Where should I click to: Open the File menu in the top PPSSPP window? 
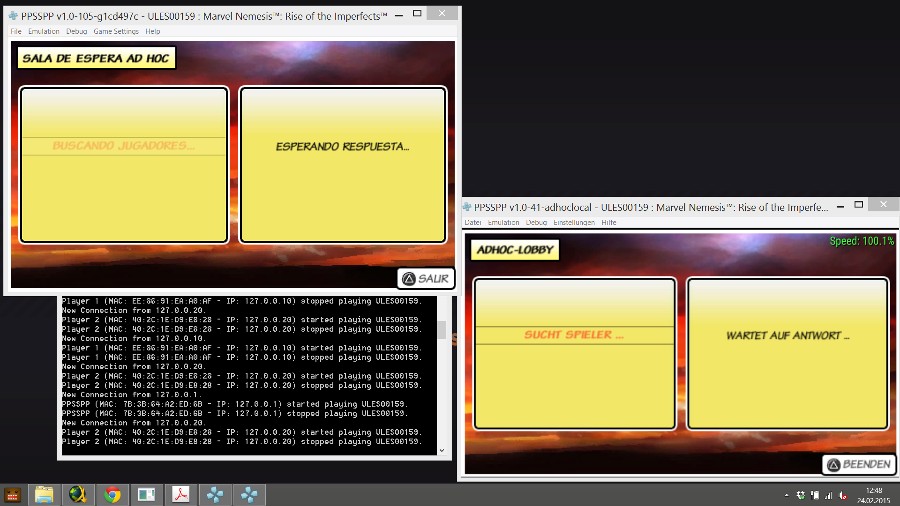[16, 32]
